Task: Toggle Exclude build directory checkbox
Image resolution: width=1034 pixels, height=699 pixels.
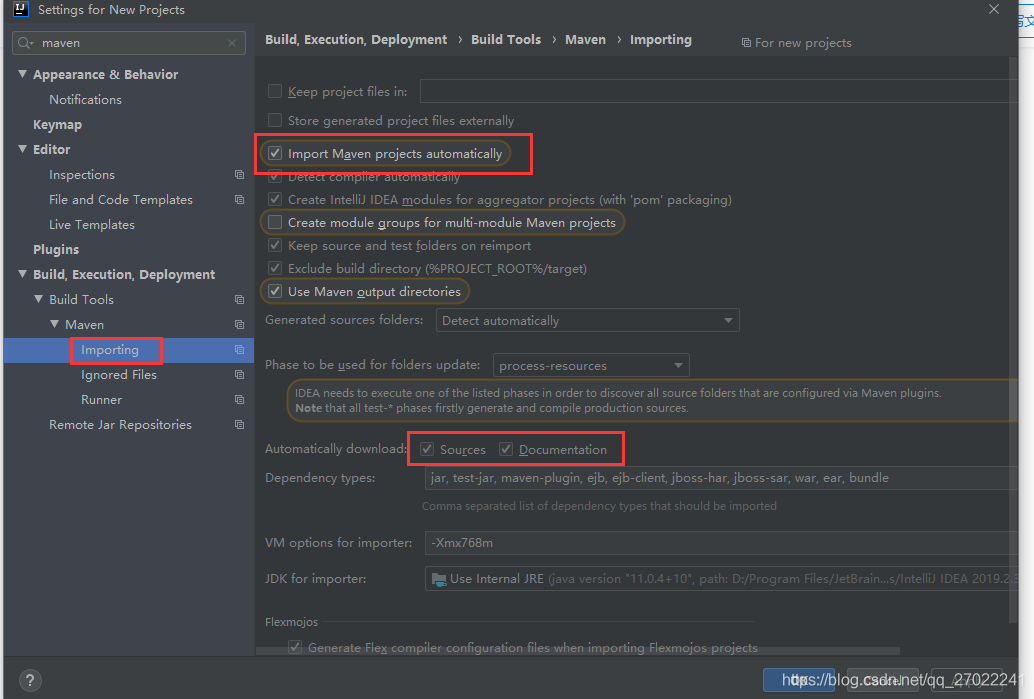Action: (x=275, y=268)
